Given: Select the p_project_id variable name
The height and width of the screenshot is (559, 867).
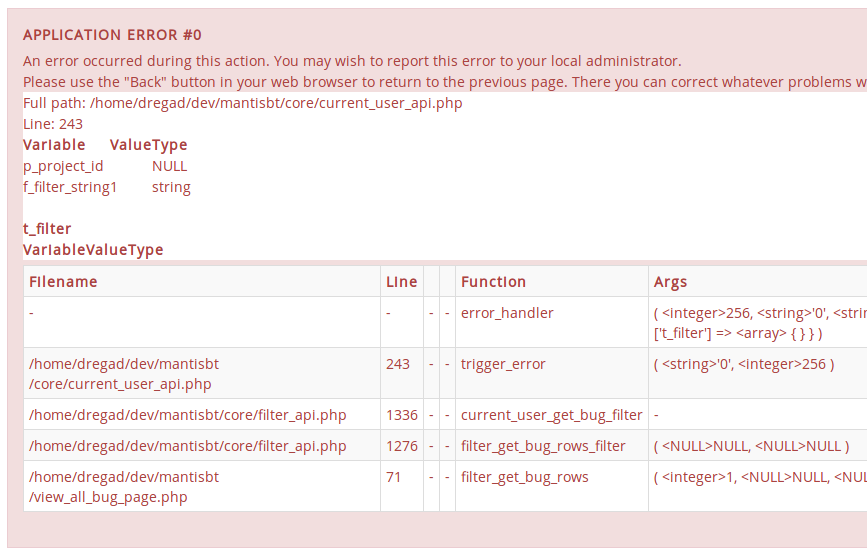Looking at the screenshot, I should (63, 166).
